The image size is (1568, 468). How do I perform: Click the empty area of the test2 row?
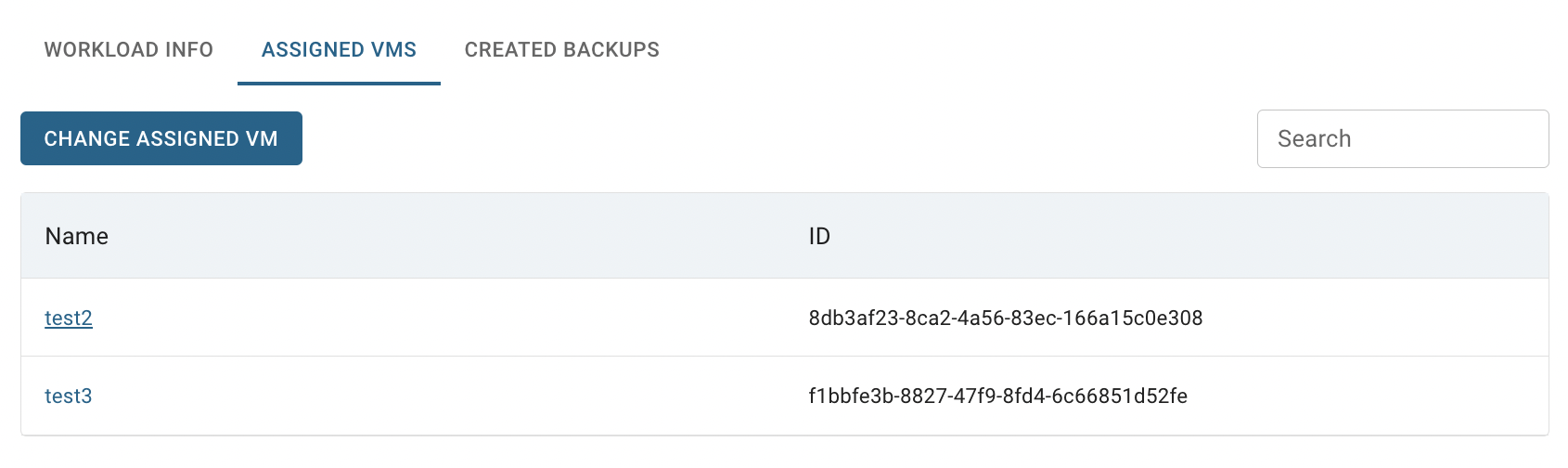pyautogui.click(x=445, y=318)
